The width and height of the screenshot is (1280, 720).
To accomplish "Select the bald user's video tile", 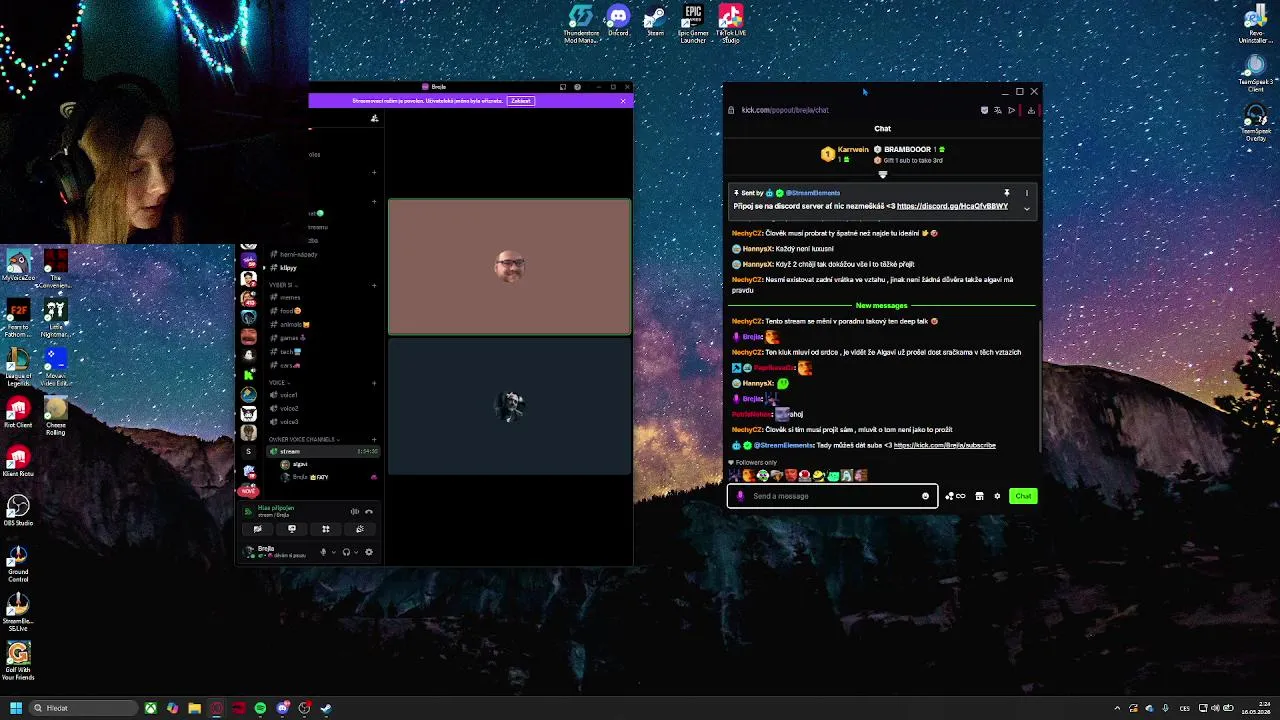I will (510, 267).
